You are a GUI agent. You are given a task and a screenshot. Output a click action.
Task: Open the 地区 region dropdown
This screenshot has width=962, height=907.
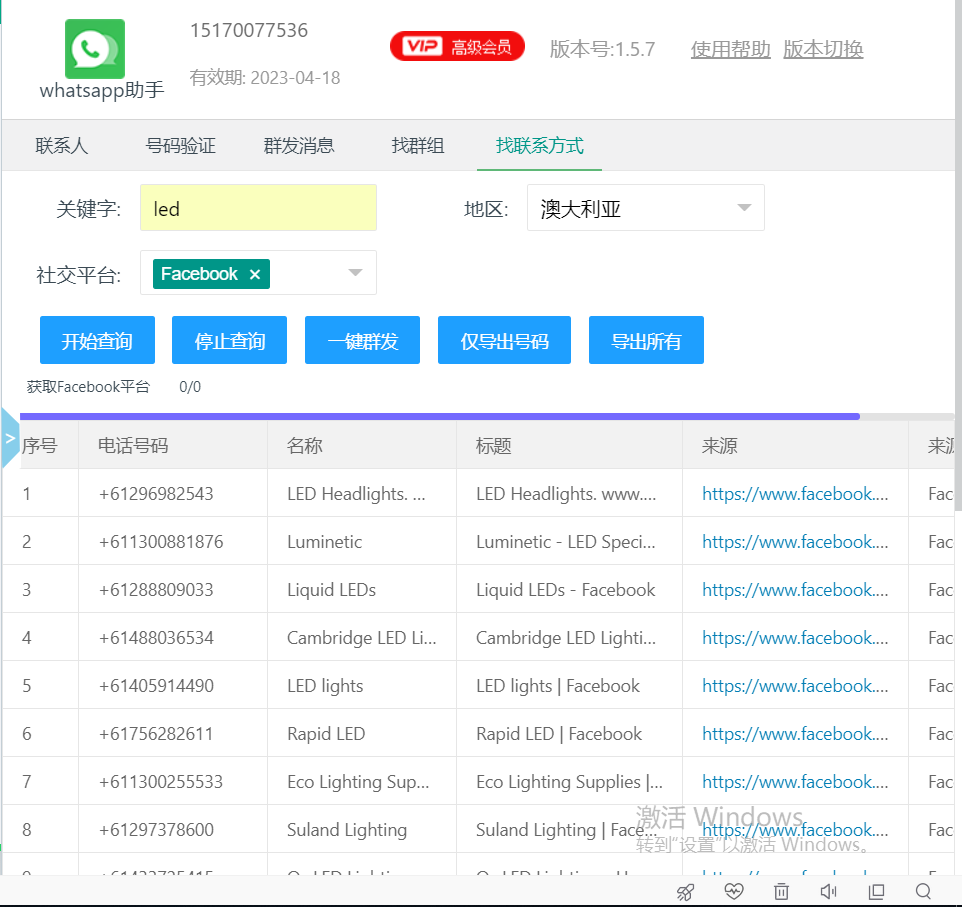tap(645, 208)
